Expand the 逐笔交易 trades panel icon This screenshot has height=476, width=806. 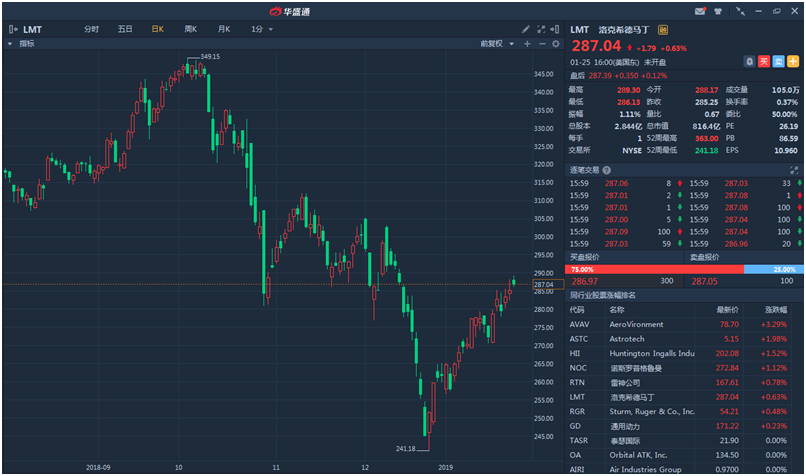794,170
